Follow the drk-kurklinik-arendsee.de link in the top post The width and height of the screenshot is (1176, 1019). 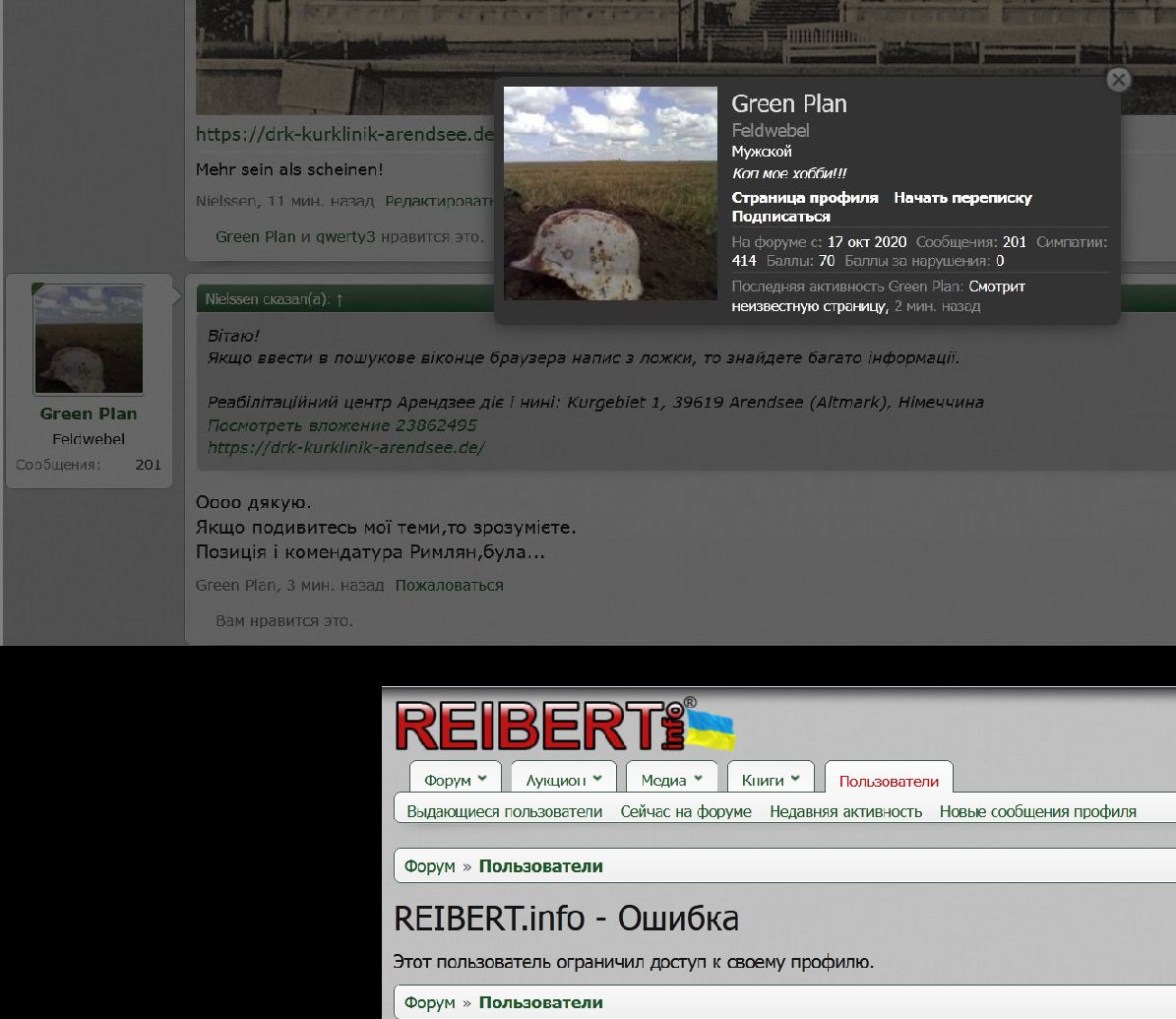(x=345, y=134)
